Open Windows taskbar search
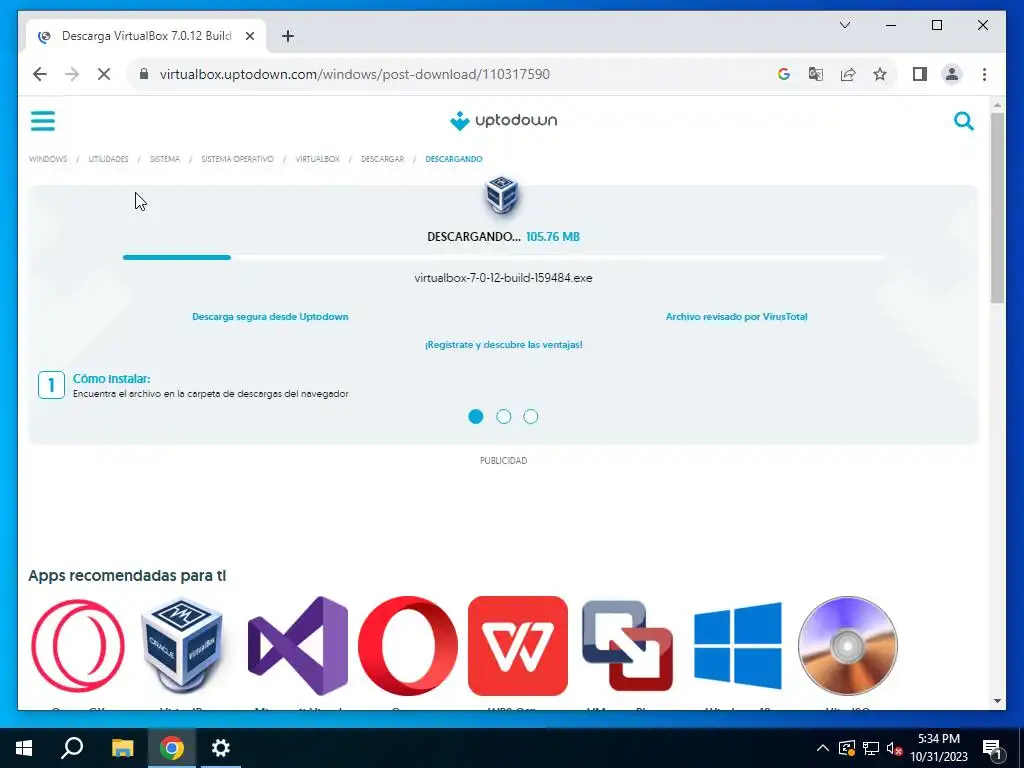This screenshot has width=1024, height=768. pos(72,748)
